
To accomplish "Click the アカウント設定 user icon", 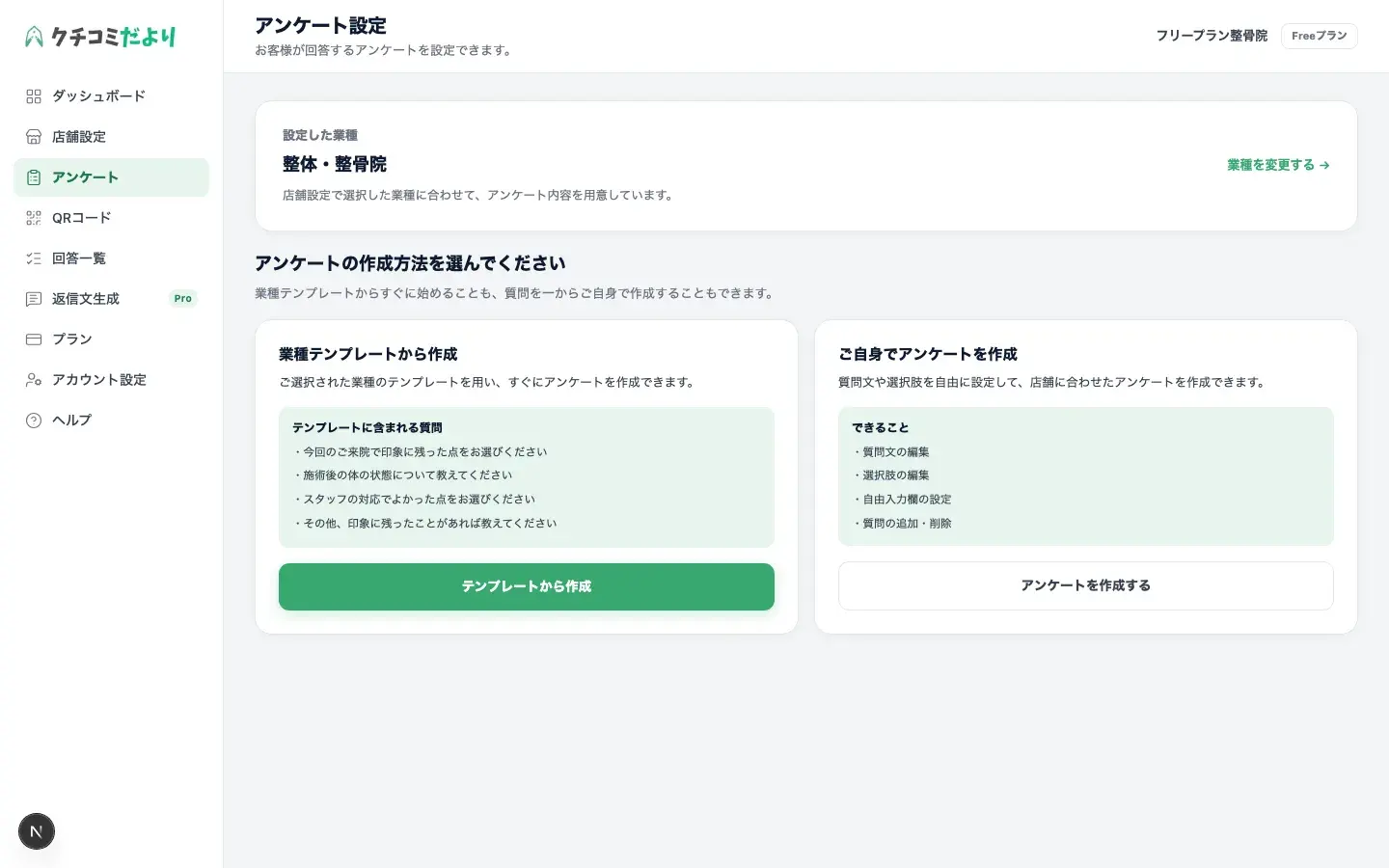I will (x=34, y=380).
